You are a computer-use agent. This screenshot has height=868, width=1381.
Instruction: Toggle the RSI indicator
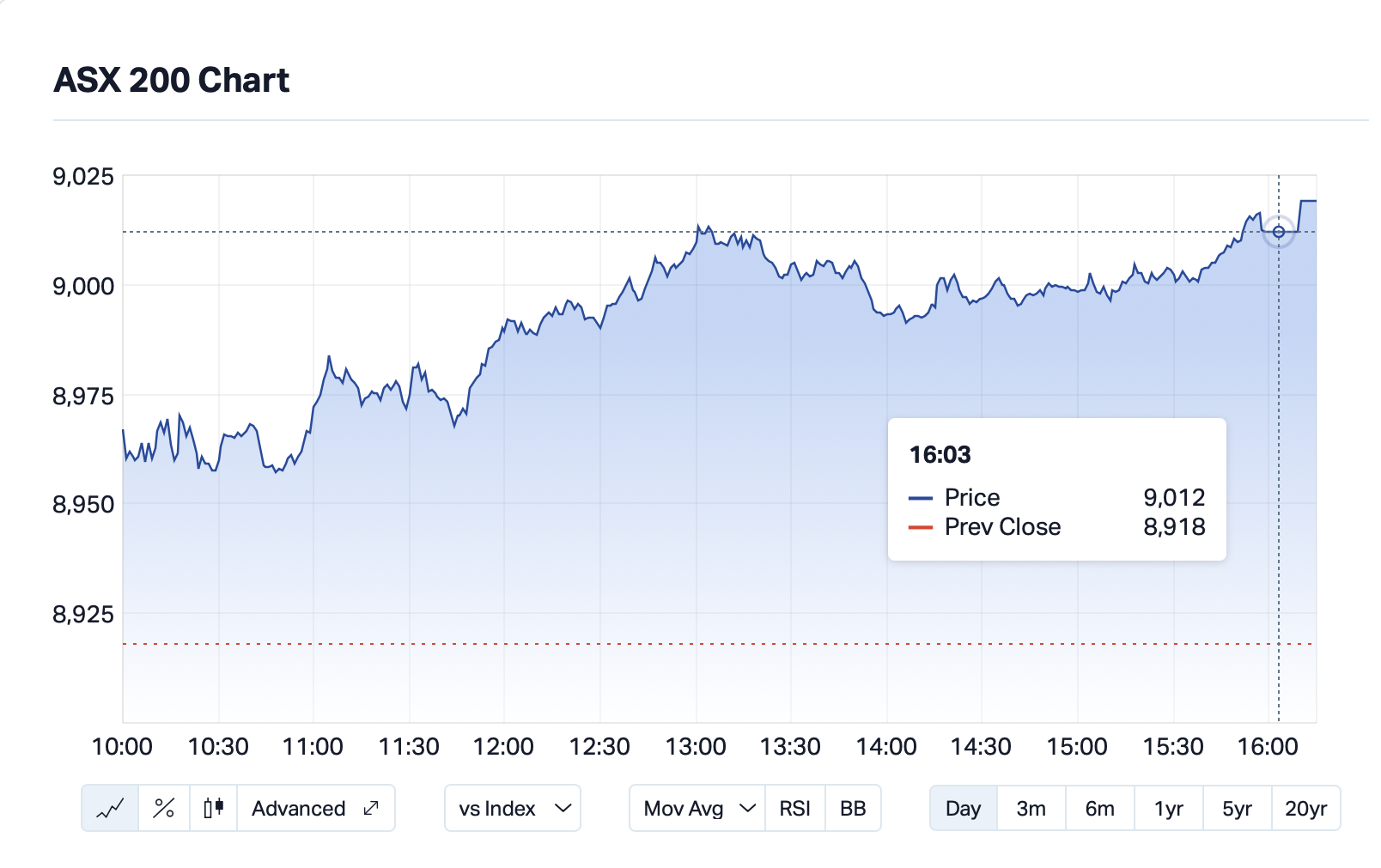click(794, 808)
